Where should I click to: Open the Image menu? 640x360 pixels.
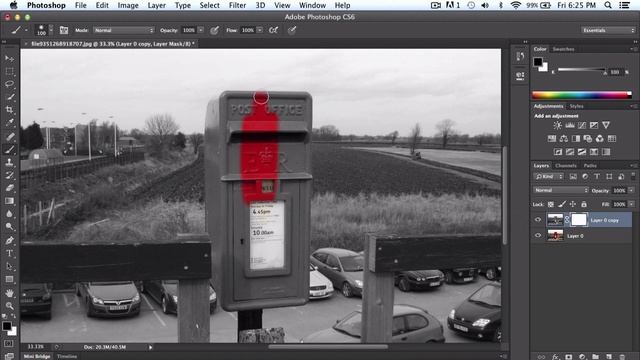tap(128, 5)
